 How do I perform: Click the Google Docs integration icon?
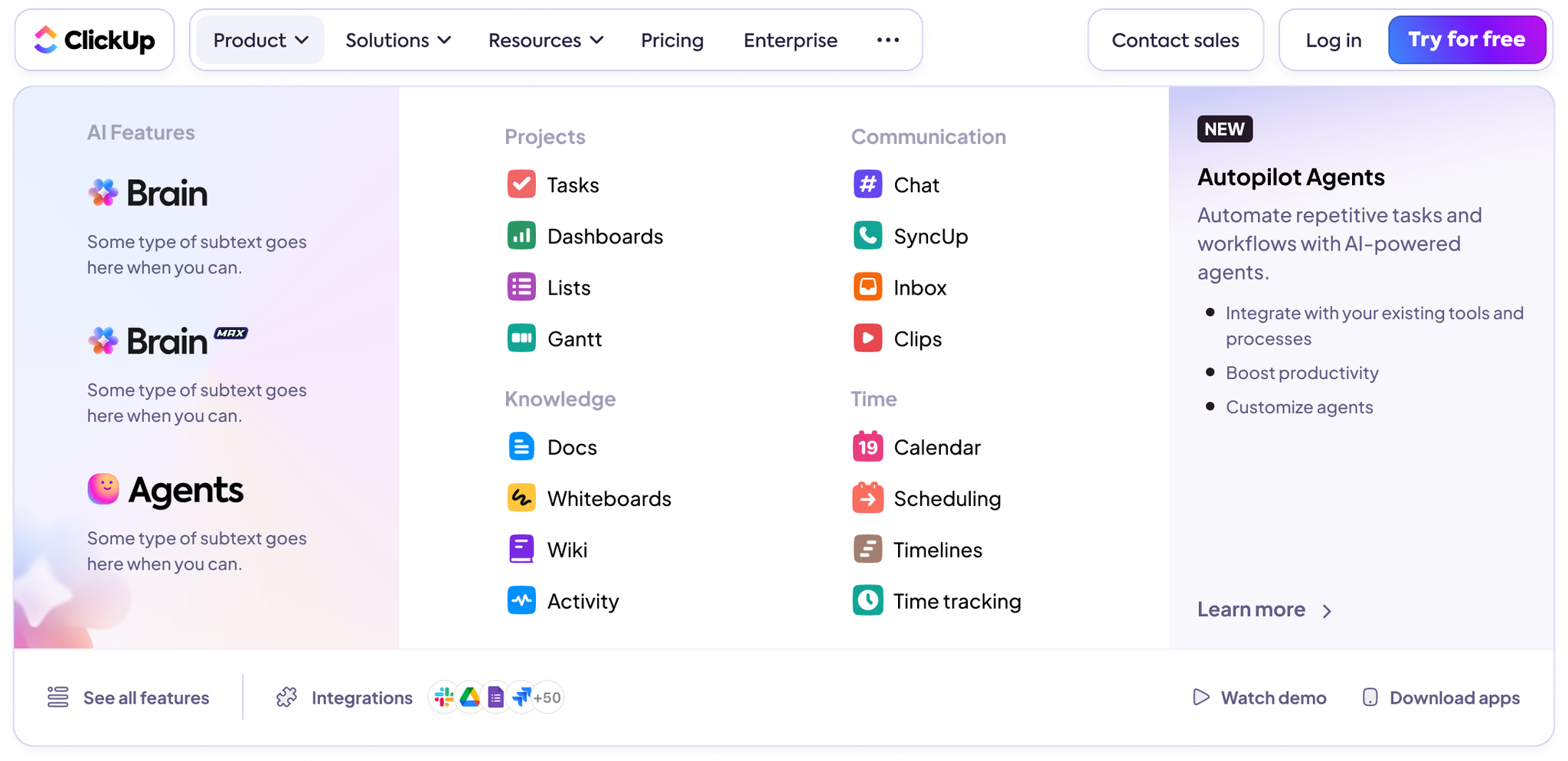[x=496, y=697]
